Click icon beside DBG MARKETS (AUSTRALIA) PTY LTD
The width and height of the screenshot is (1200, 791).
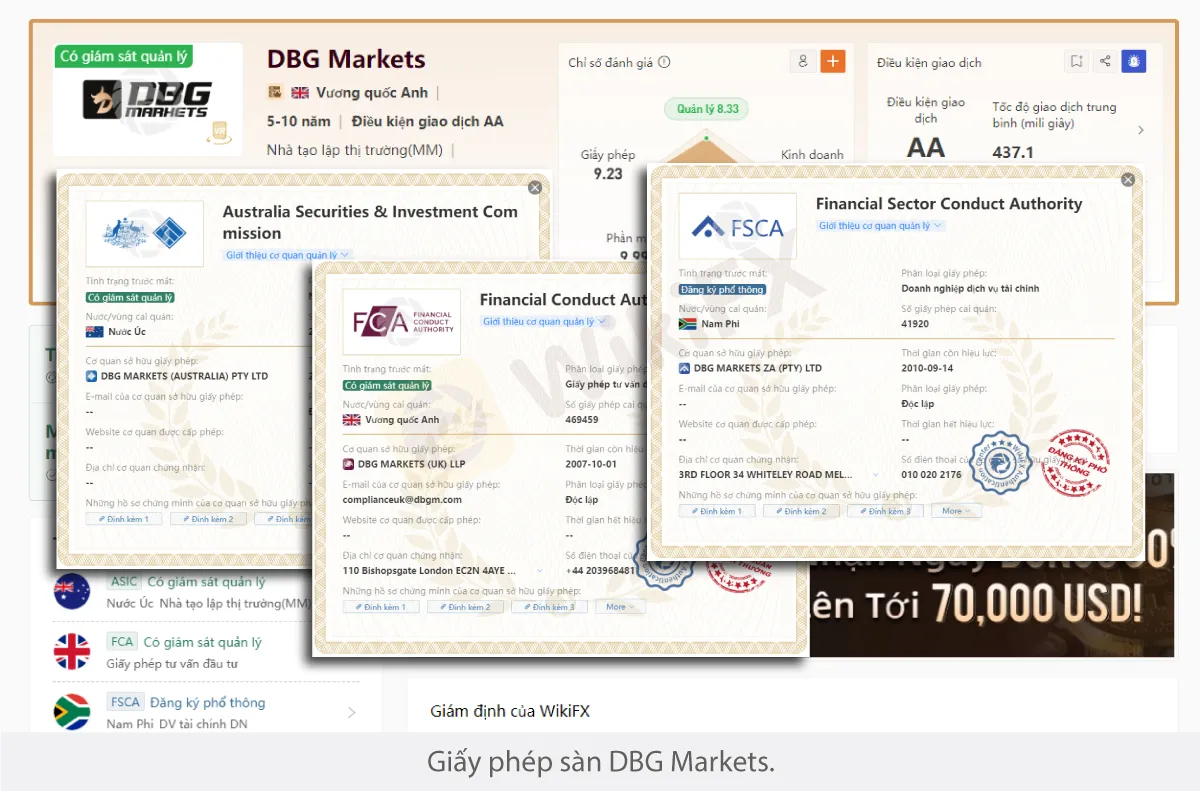coord(91,376)
